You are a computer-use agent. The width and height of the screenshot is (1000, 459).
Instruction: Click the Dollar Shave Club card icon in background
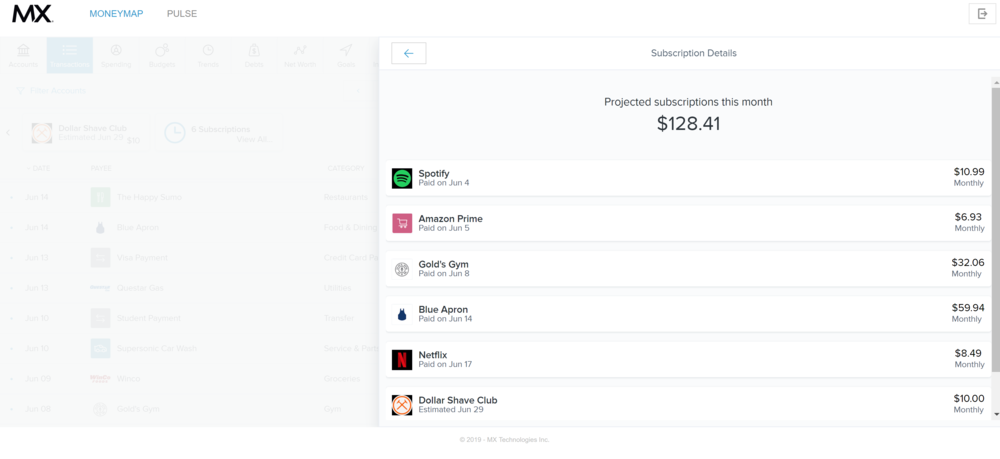pyautogui.click(x=42, y=133)
